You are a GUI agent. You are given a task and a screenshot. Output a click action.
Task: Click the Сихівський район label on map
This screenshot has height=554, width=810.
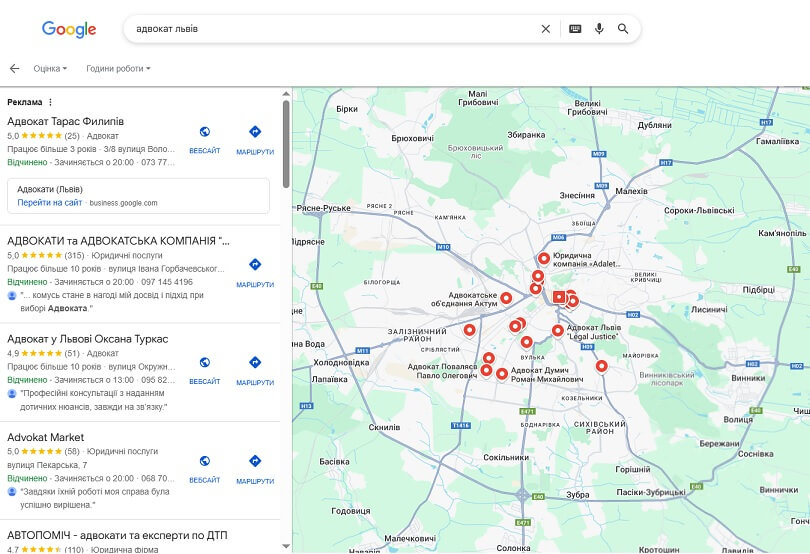tap(600, 427)
